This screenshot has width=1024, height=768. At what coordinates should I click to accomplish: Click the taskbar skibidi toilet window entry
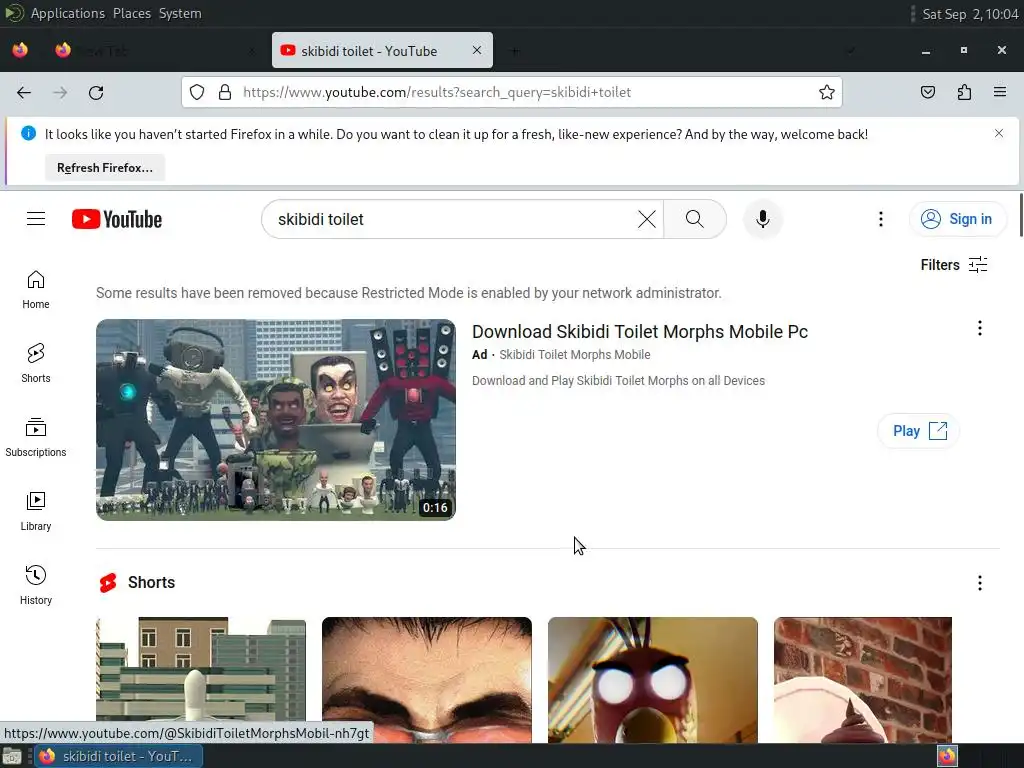[x=119, y=756]
